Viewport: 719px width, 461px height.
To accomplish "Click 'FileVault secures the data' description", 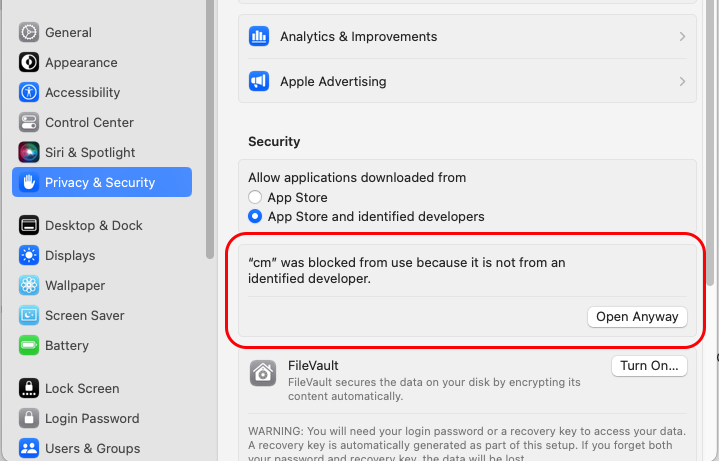I will click(434, 389).
